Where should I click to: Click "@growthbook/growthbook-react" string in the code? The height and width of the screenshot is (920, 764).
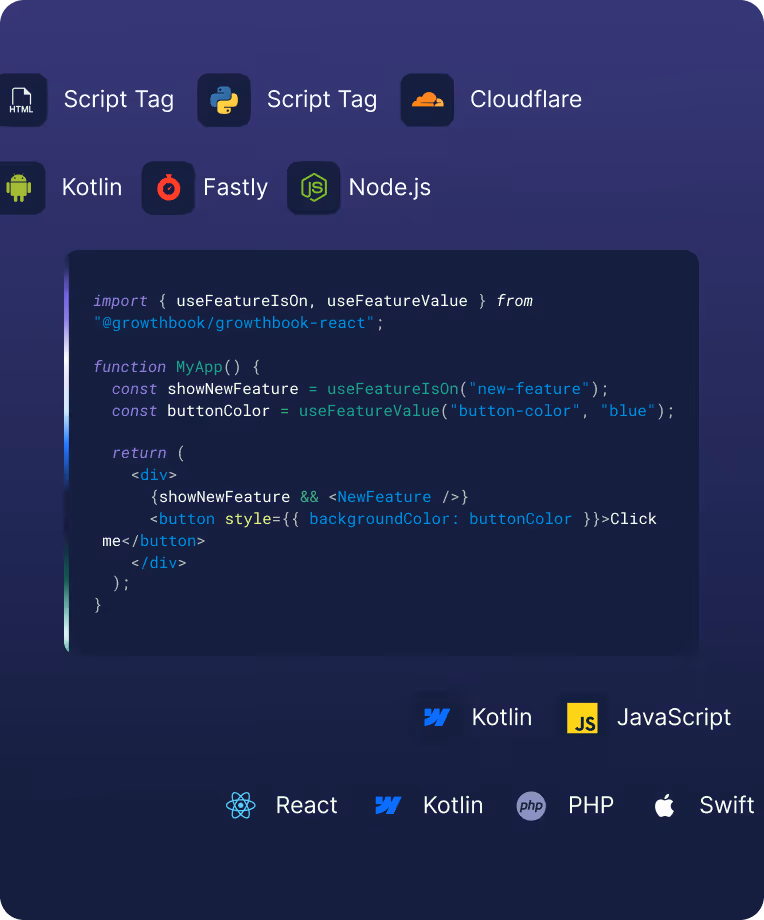234,323
